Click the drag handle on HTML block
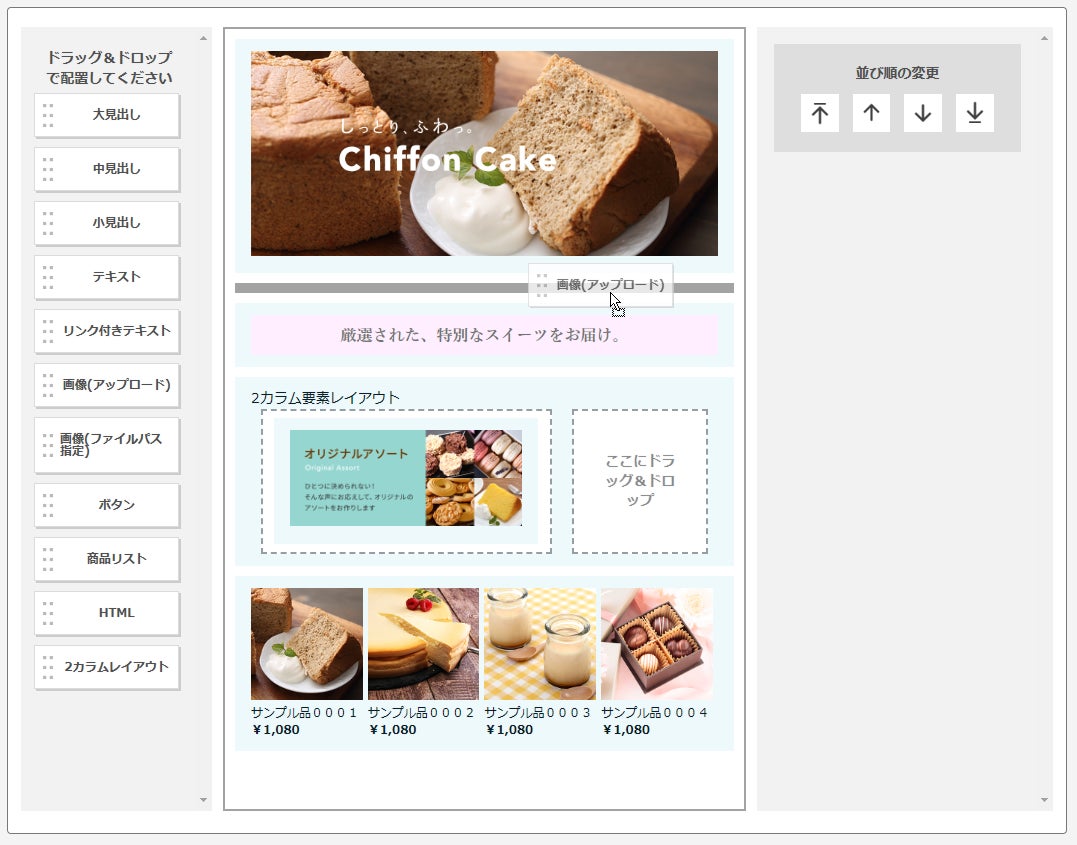This screenshot has width=1077, height=845. click(x=48, y=613)
